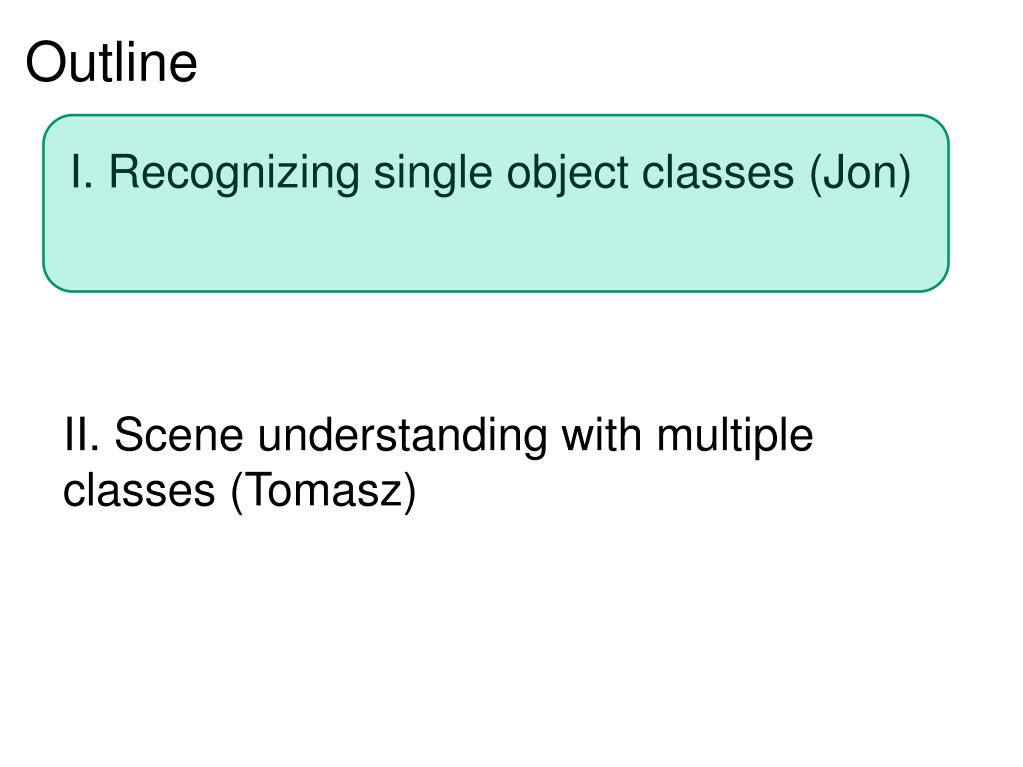
Task: Select the (Jon) speaker name
Action: coord(860,173)
